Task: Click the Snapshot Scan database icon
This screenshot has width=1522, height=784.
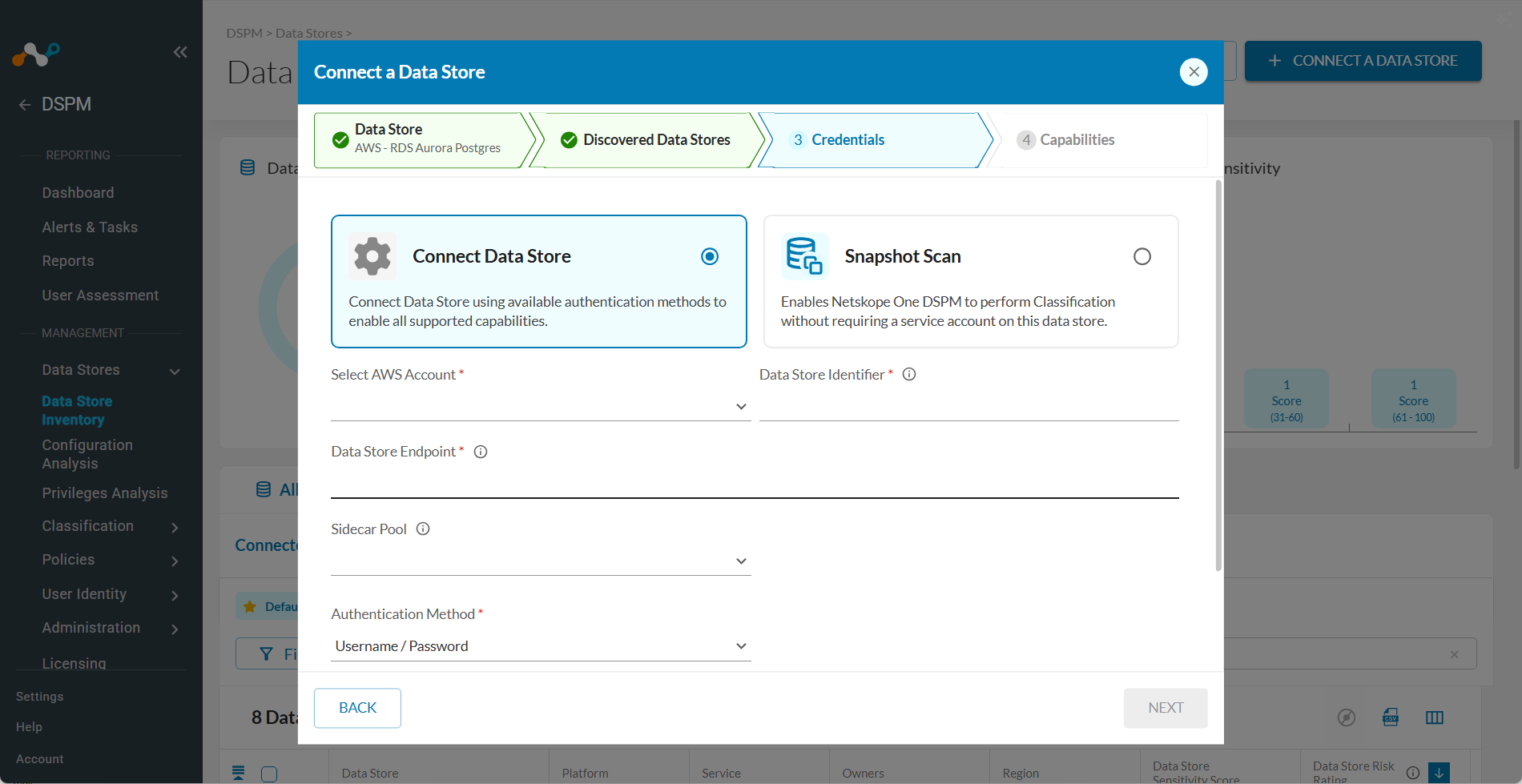Action: [x=804, y=256]
